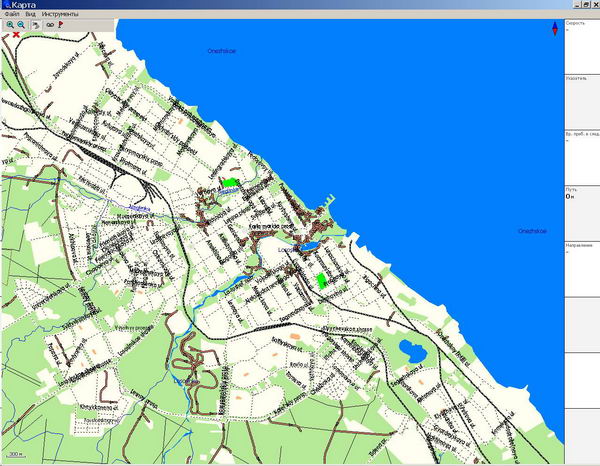Viewport: 600px width, 466px height.
Task: Click the Скорость info panel
Action: coord(581,45)
